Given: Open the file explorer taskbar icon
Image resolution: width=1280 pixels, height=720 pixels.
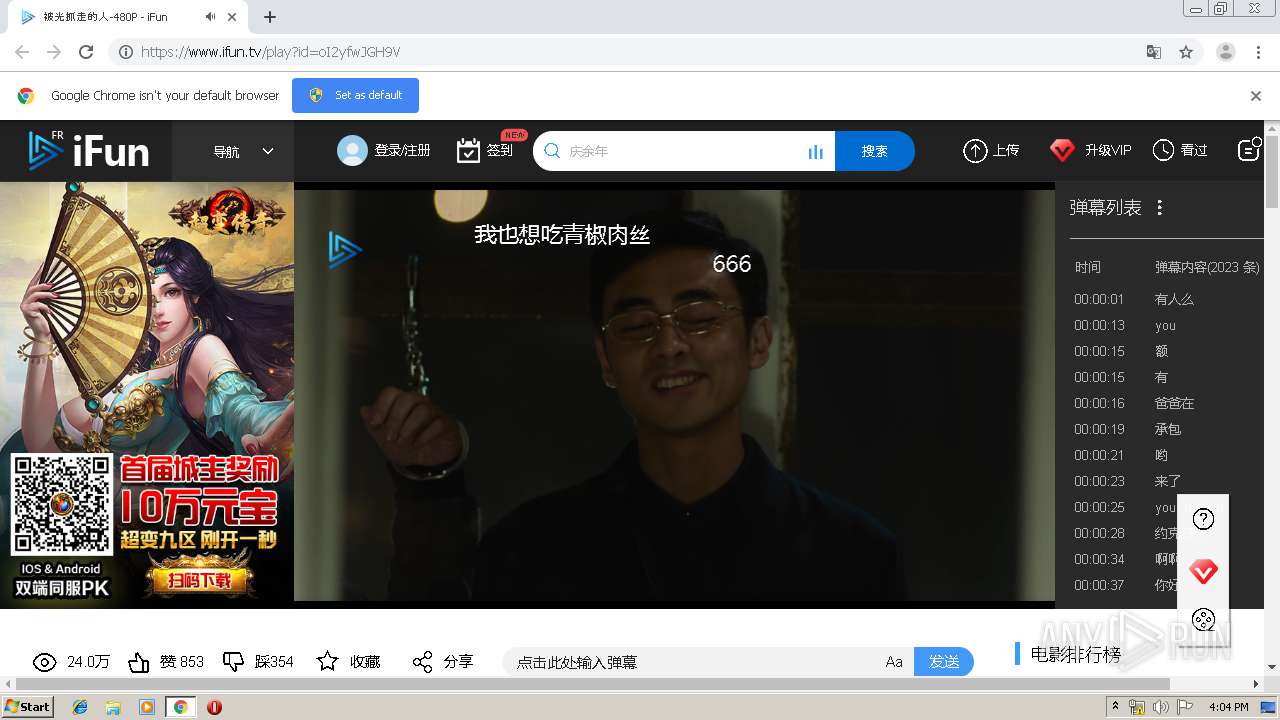Looking at the screenshot, I should 113,707.
